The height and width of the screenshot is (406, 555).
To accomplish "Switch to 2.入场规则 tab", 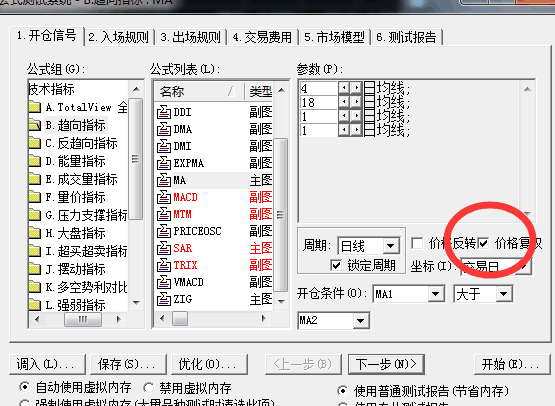I will coord(119,37).
